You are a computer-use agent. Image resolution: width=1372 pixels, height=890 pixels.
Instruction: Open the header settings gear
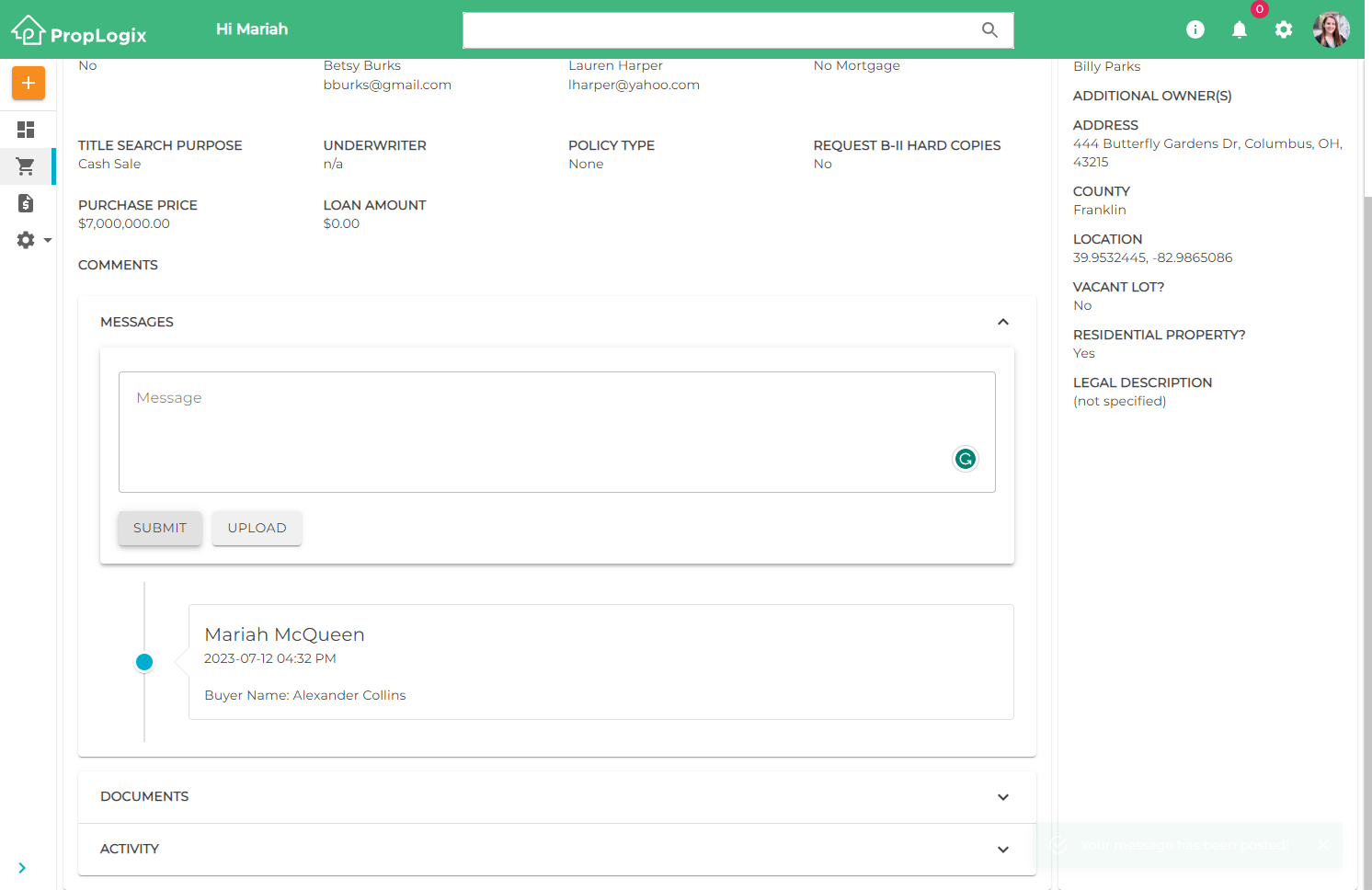coord(1284,29)
